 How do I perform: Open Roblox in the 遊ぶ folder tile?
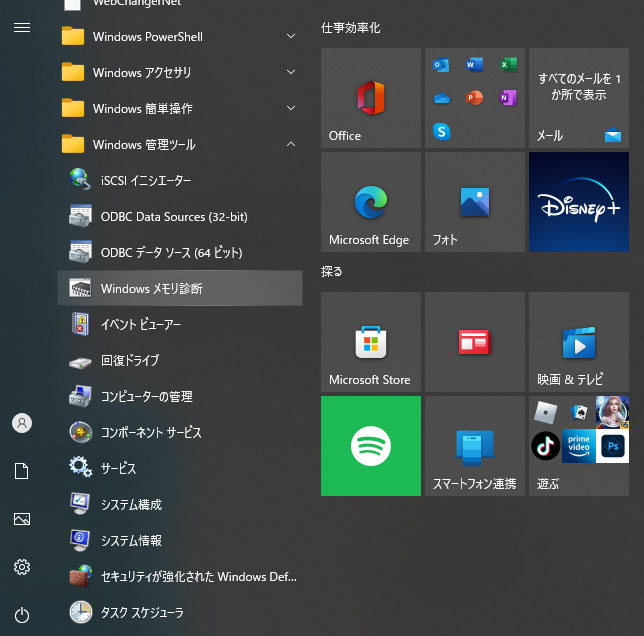(545, 412)
